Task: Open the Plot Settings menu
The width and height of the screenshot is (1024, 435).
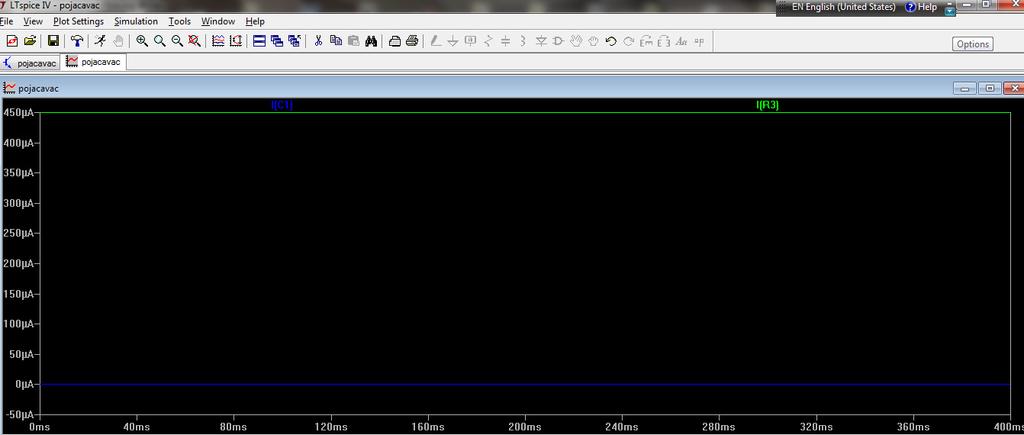Action: (x=78, y=22)
